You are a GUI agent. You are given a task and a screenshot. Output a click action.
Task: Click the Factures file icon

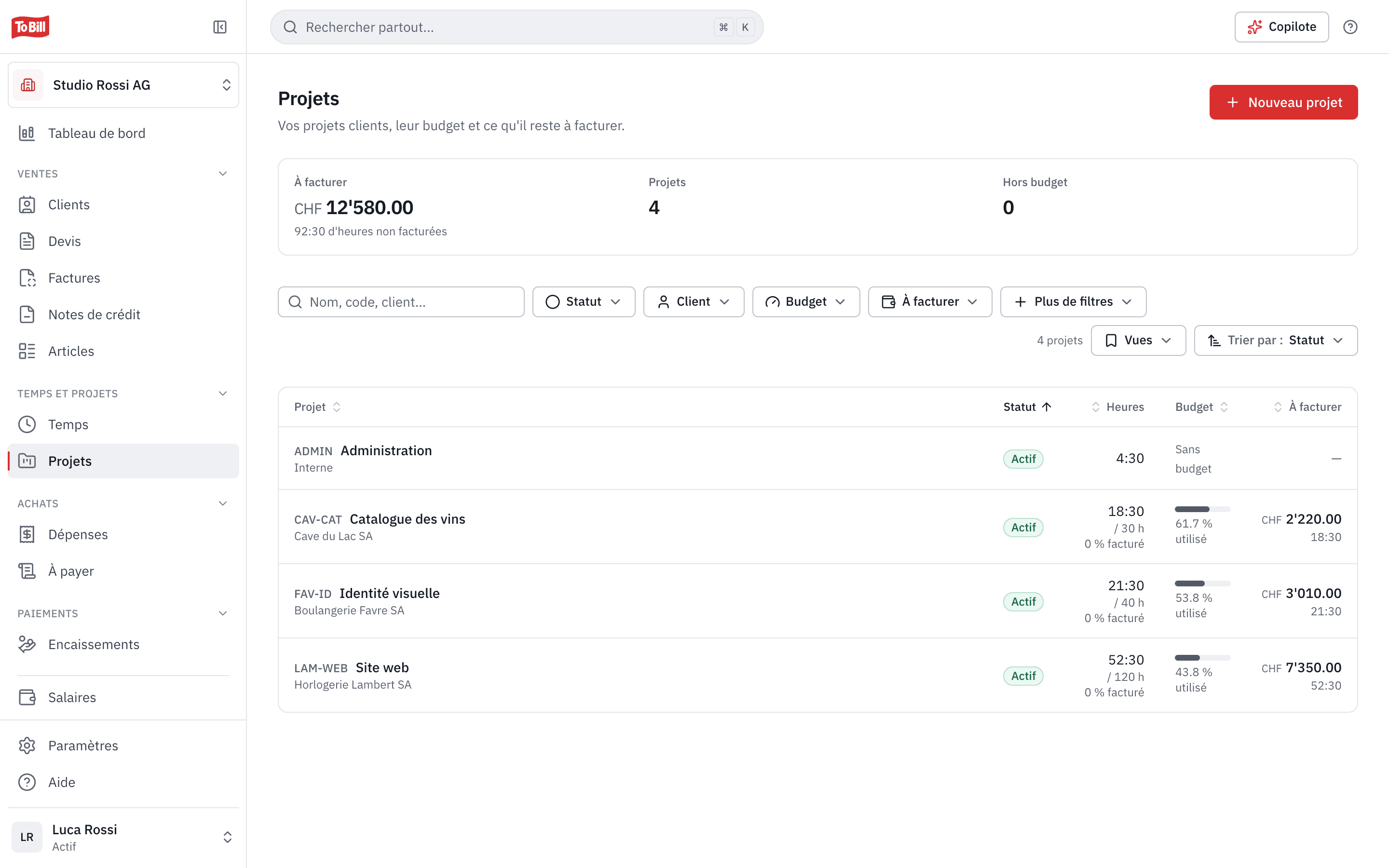pos(27,278)
